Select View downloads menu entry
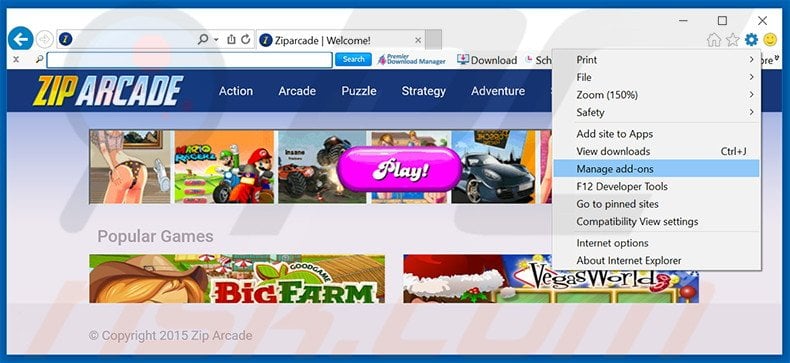The image size is (790, 363). coord(656,151)
